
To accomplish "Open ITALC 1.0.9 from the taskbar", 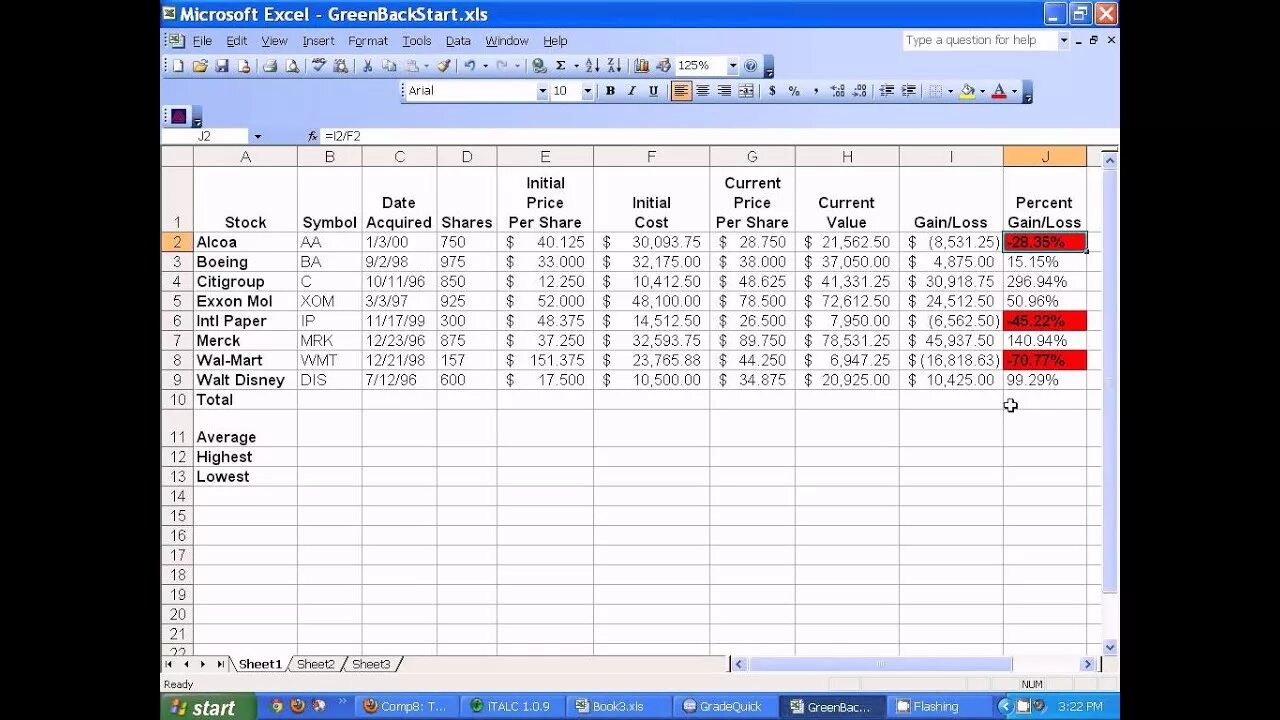I will [510, 707].
